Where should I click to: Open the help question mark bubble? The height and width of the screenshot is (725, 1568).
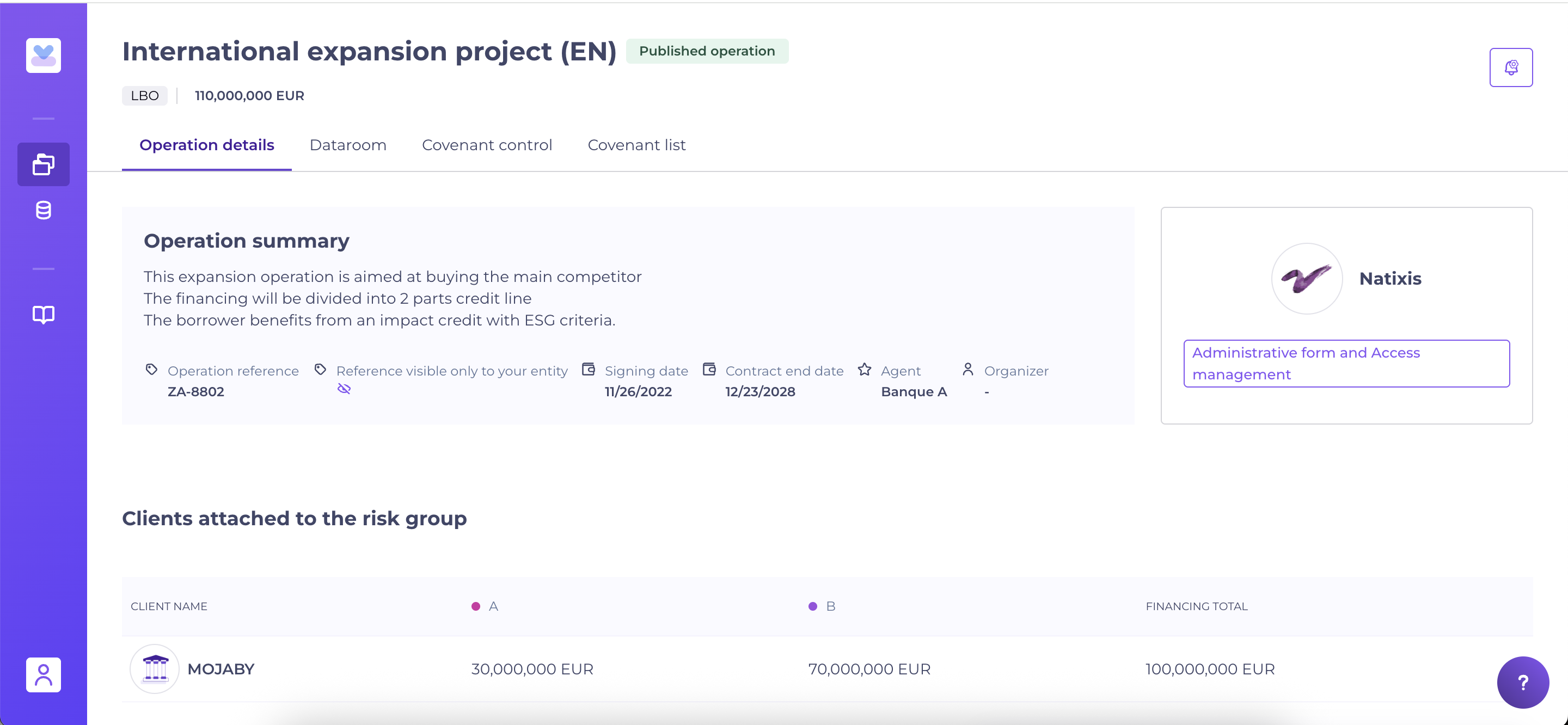coord(1523,683)
